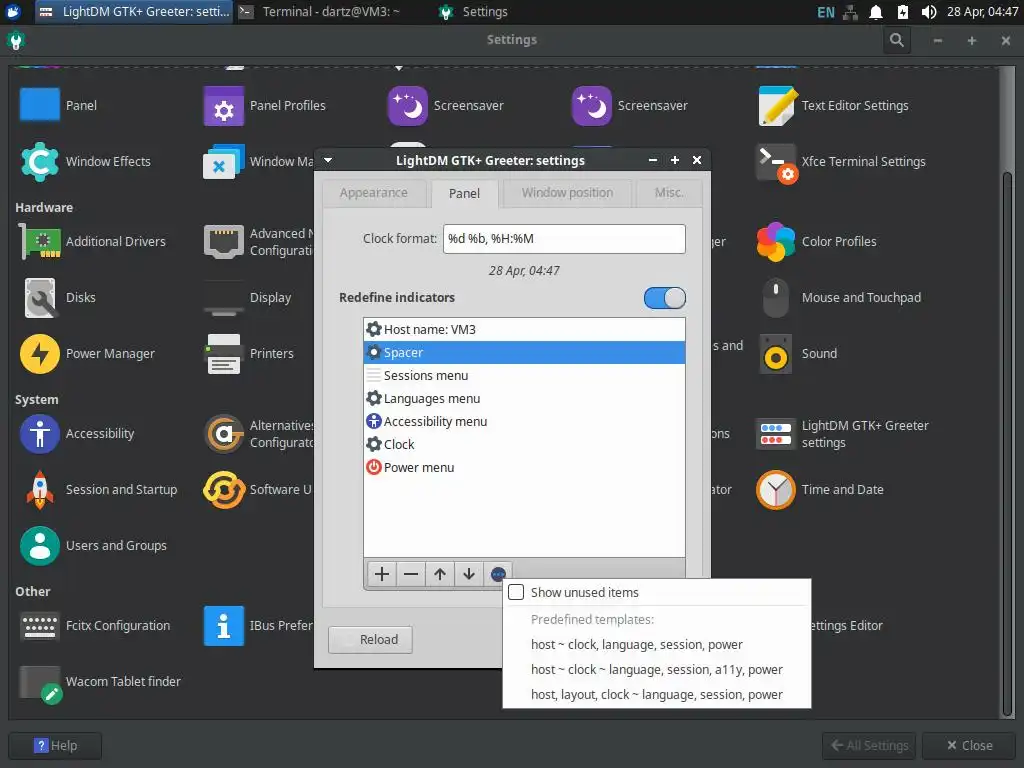Open Accessibility settings

coord(40,433)
